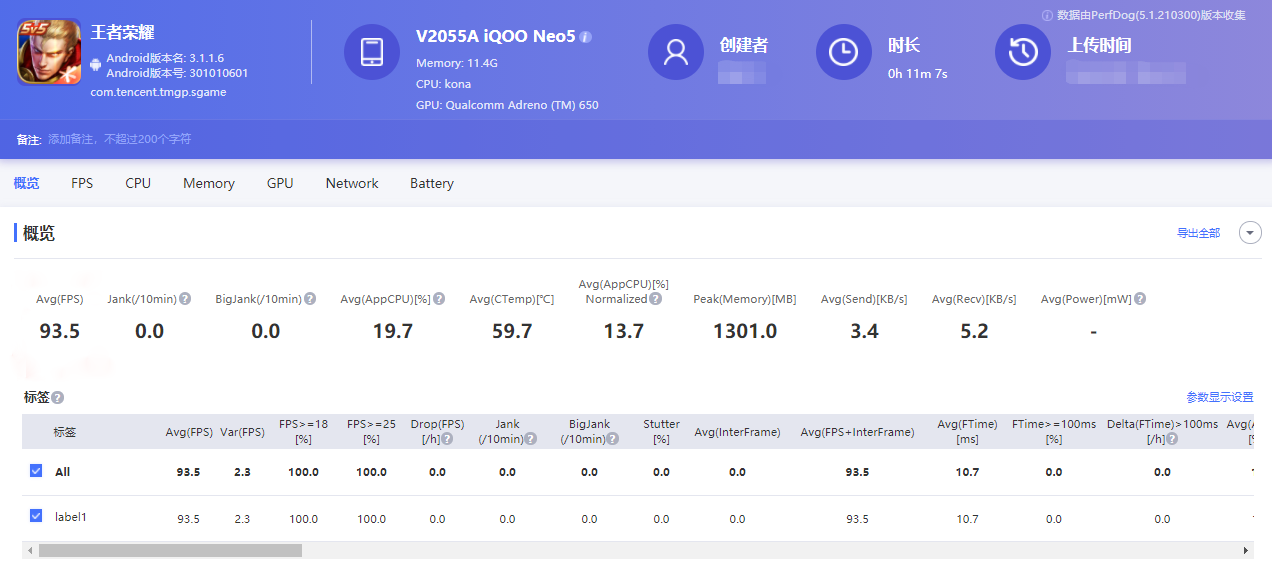Viewport: 1272px width, 572px height.
Task: Click the Avg(AppCPU) value 19.7
Action: [393, 331]
